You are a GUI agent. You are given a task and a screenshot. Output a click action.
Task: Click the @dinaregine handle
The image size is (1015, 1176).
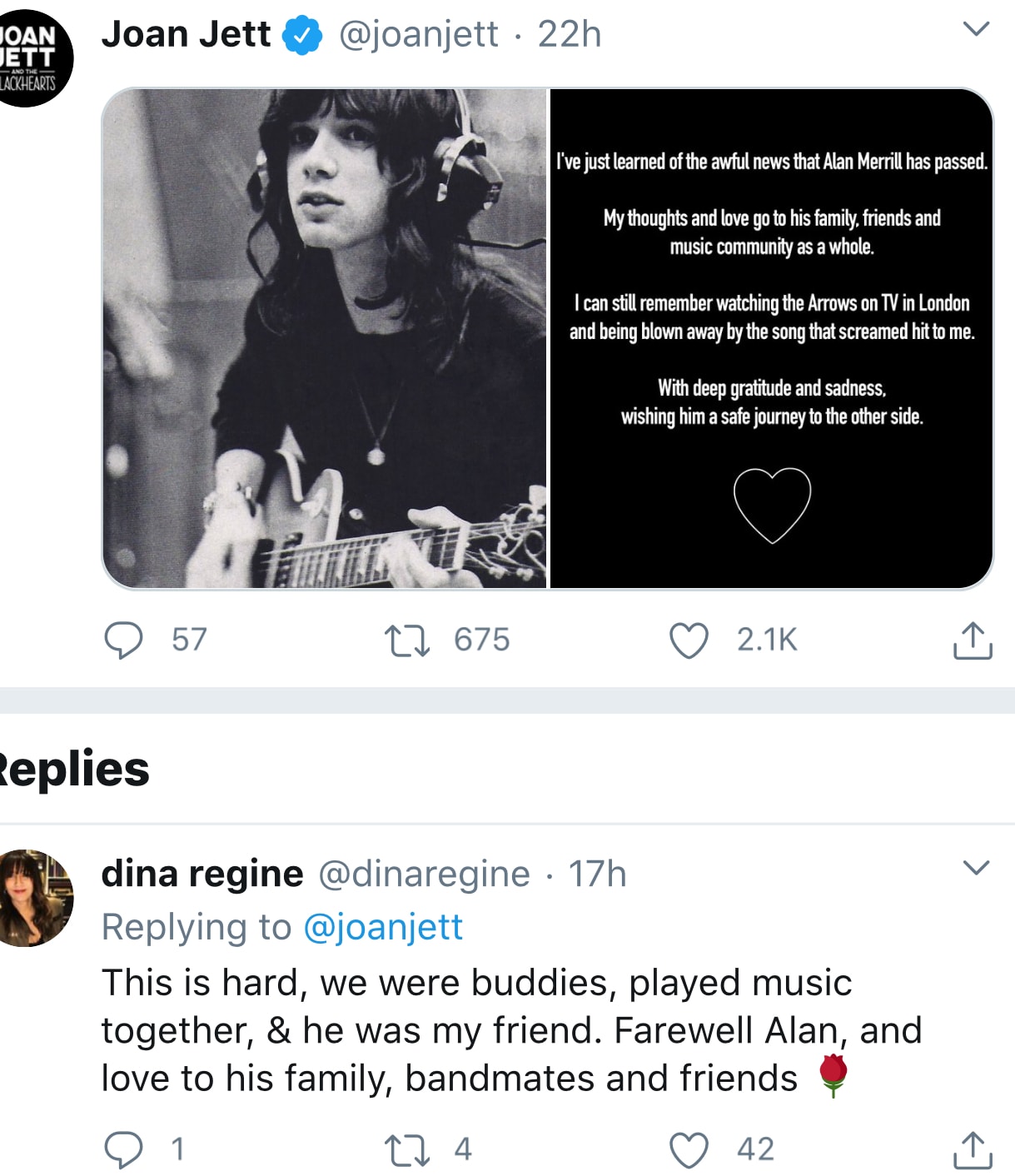(424, 874)
